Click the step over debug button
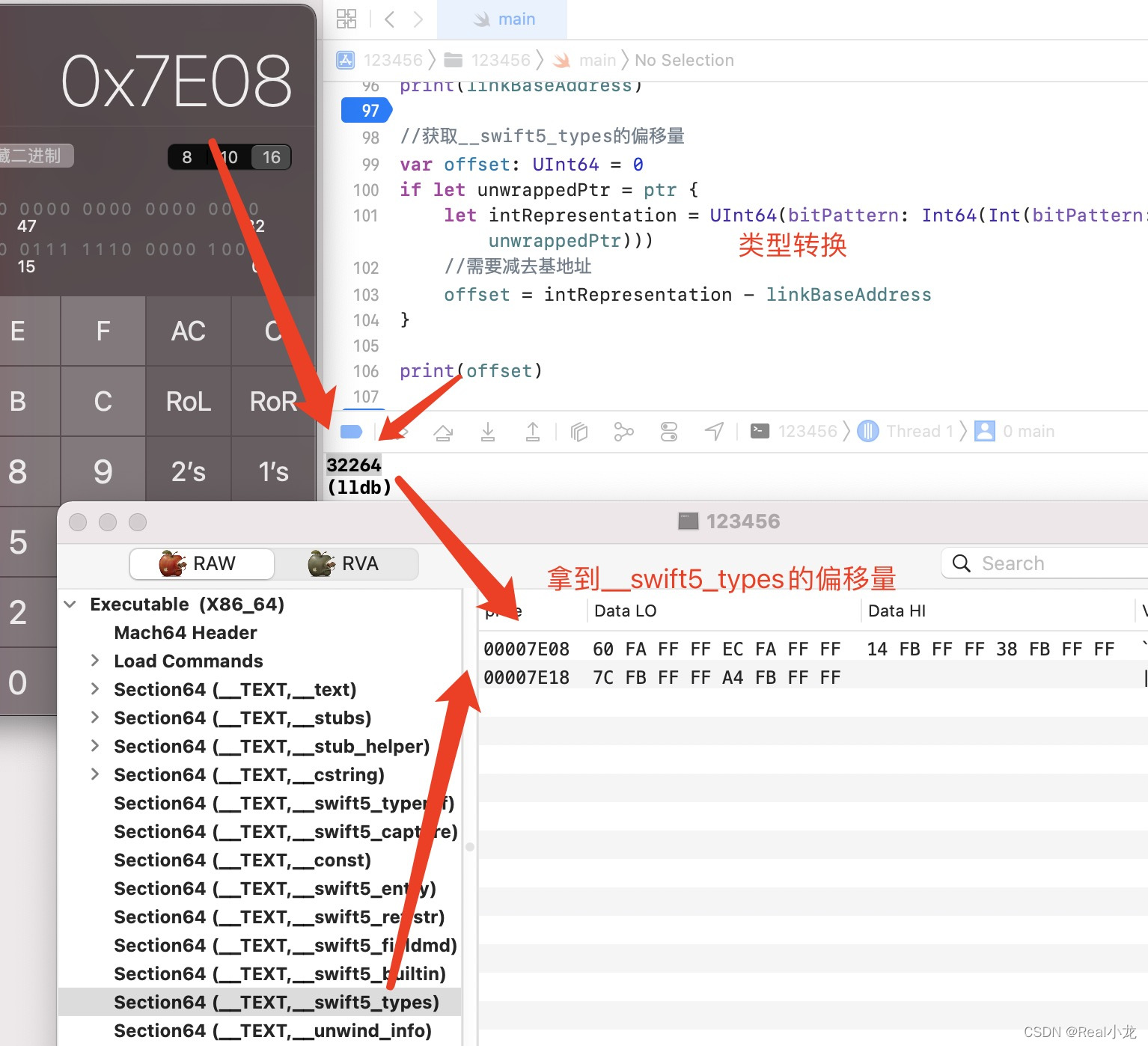This screenshot has width=1148, height=1046. point(443,432)
